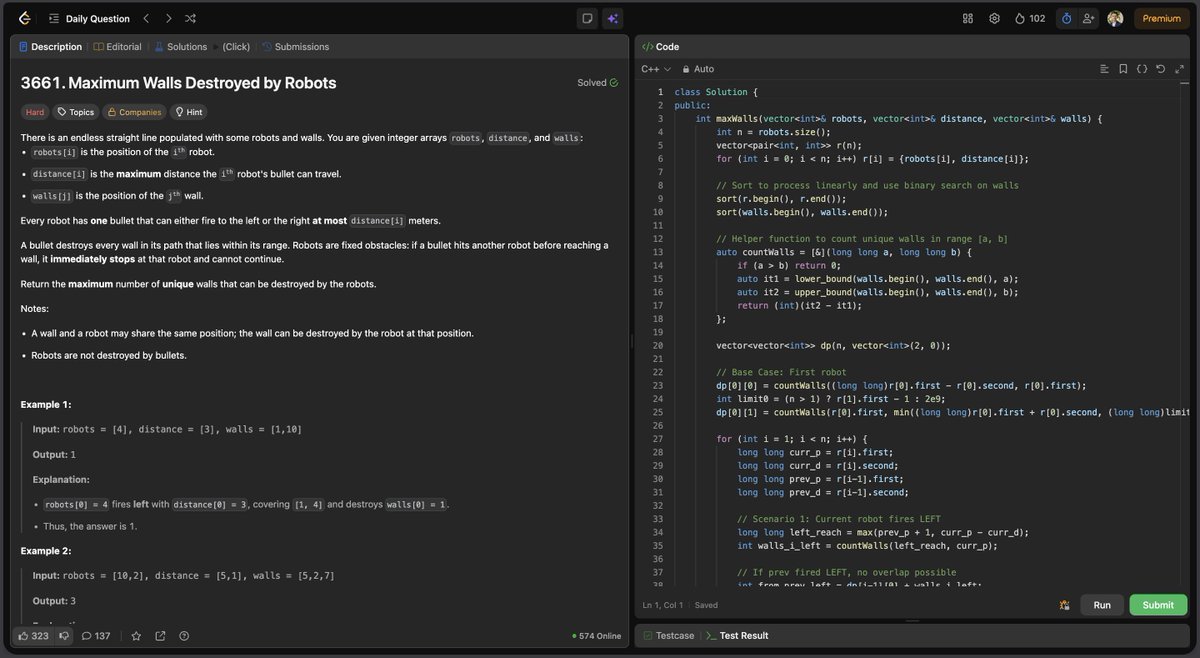Switch to the Submissions tab
This screenshot has height=658, width=1200.
(x=295, y=47)
